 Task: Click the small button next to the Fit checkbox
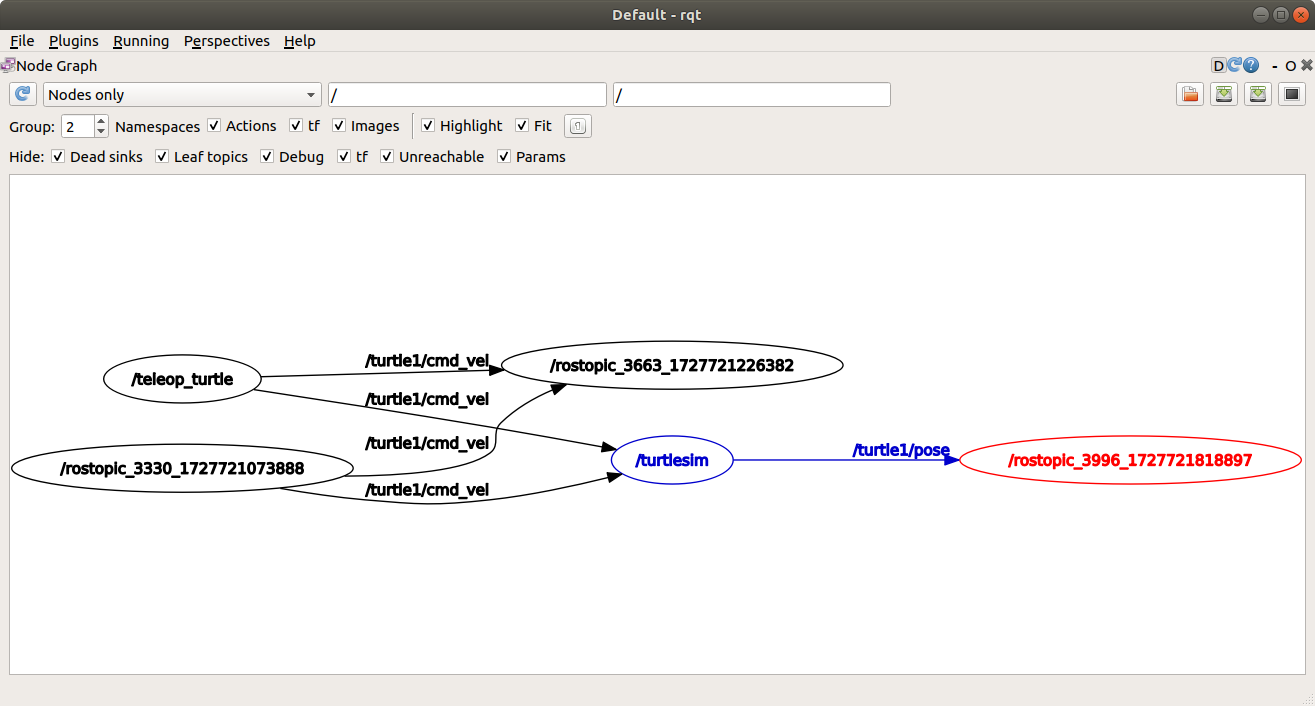(576, 126)
